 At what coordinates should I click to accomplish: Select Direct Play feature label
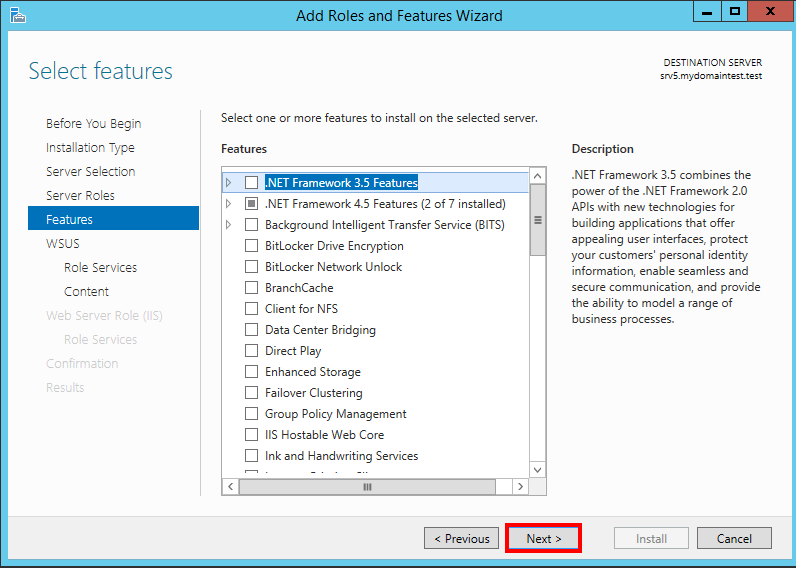click(293, 351)
